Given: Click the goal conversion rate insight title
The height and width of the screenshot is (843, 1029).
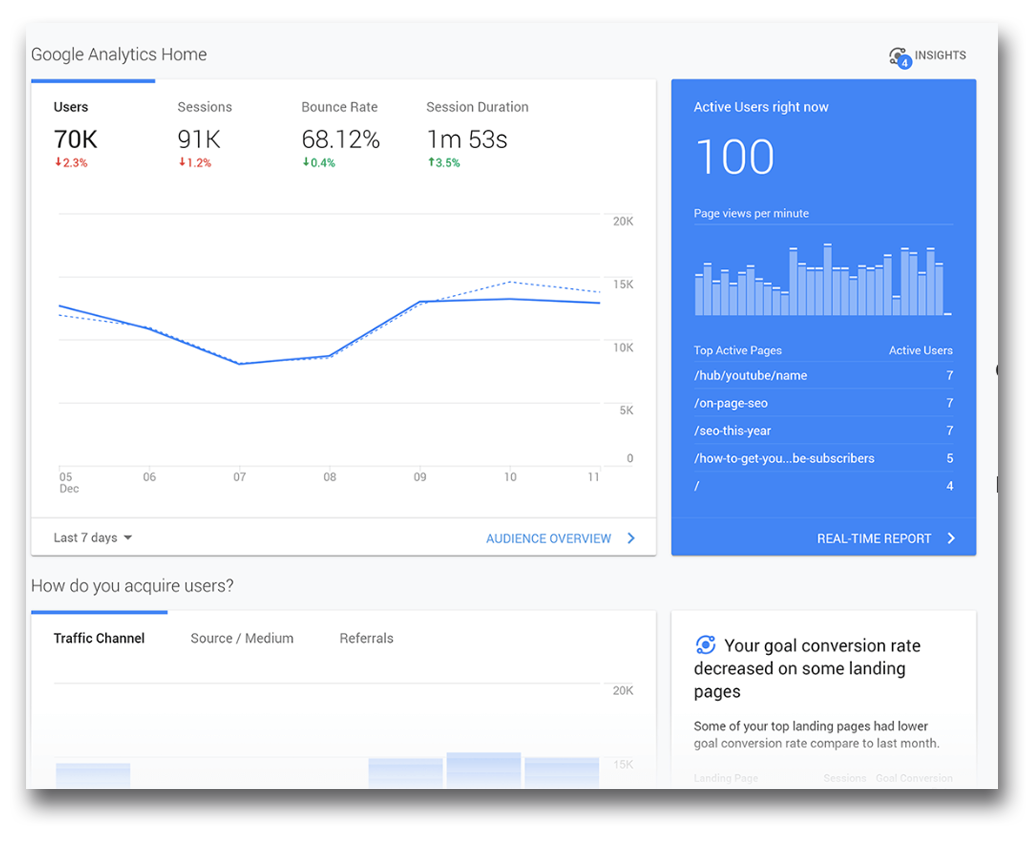Looking at the screenshot, I should 807,668.
